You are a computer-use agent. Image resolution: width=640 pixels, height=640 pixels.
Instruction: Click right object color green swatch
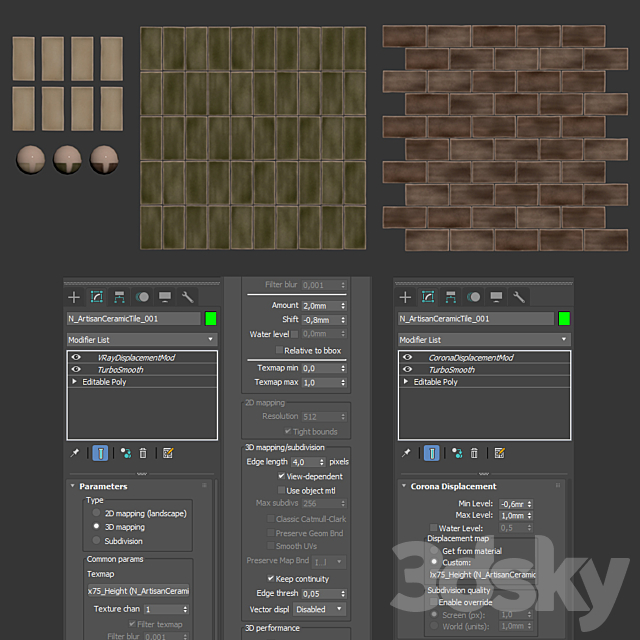(564, 318)
